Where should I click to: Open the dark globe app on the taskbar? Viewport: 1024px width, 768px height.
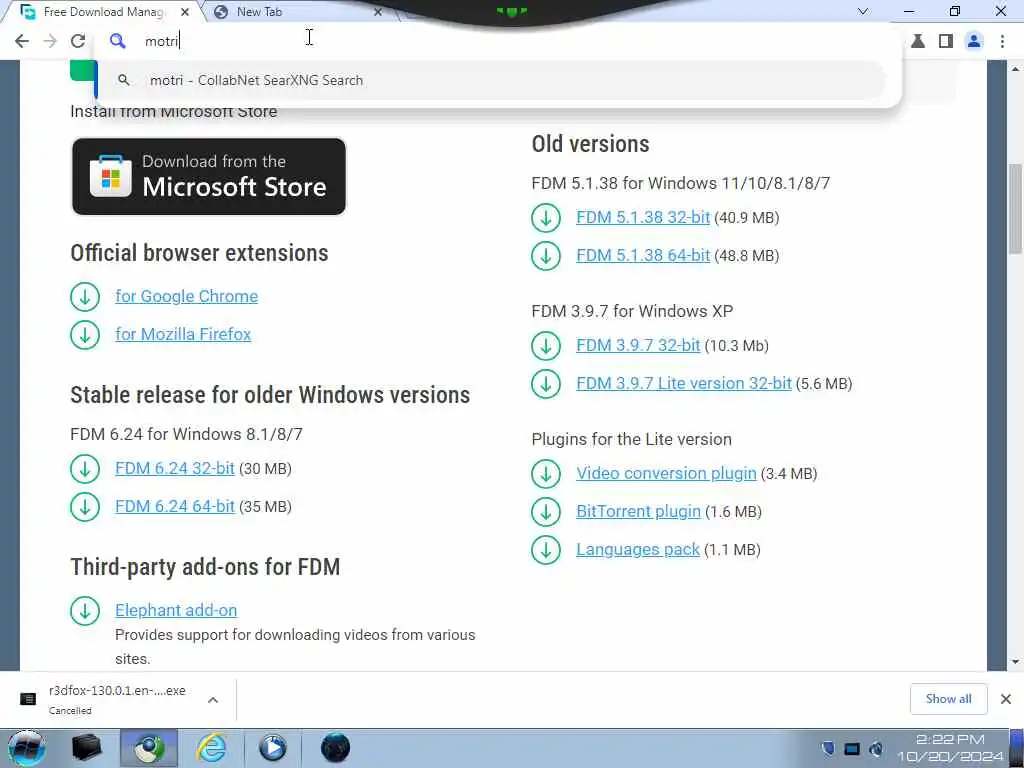[x=336, y=748]
